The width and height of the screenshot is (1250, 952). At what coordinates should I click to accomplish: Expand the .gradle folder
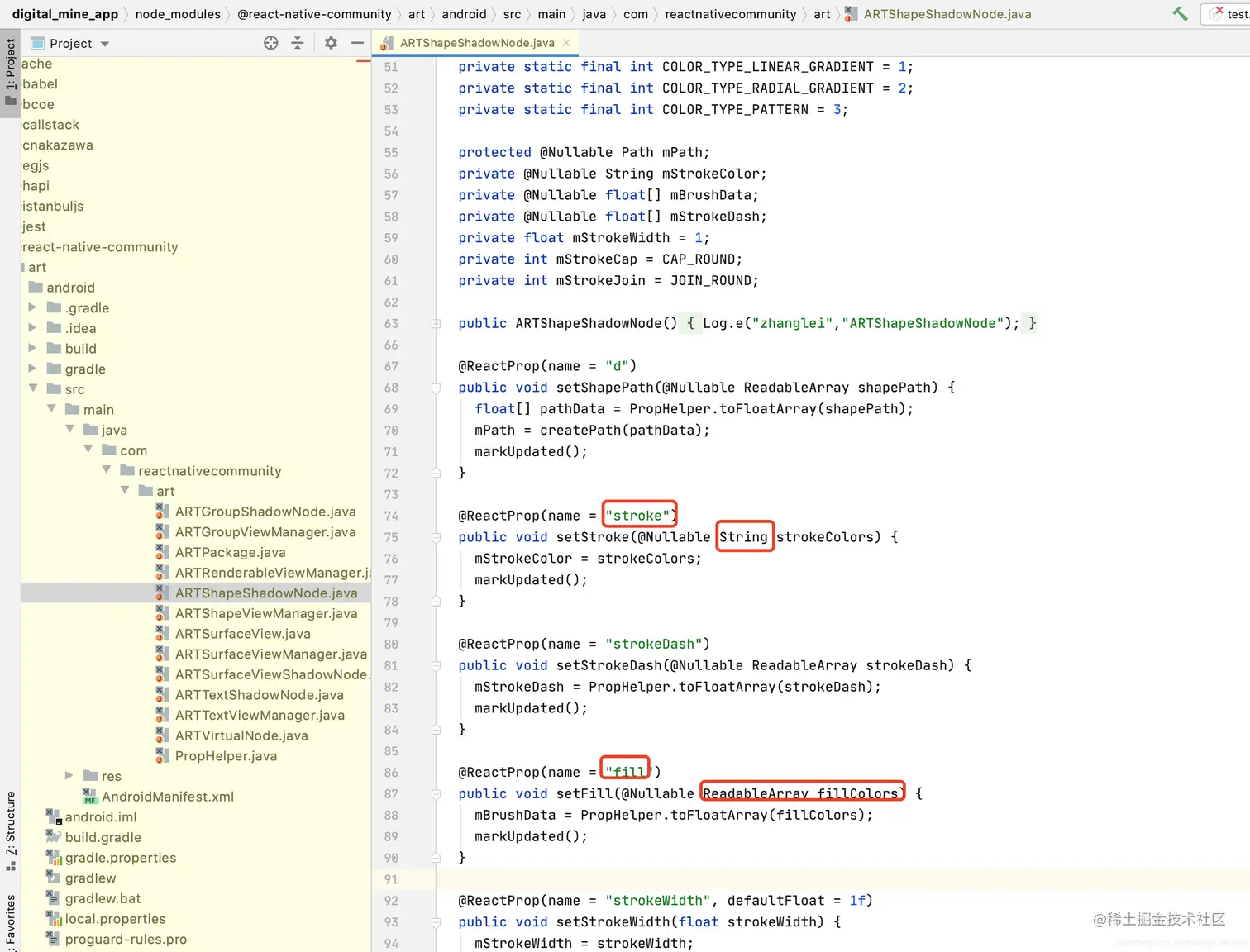pos(32,307)
